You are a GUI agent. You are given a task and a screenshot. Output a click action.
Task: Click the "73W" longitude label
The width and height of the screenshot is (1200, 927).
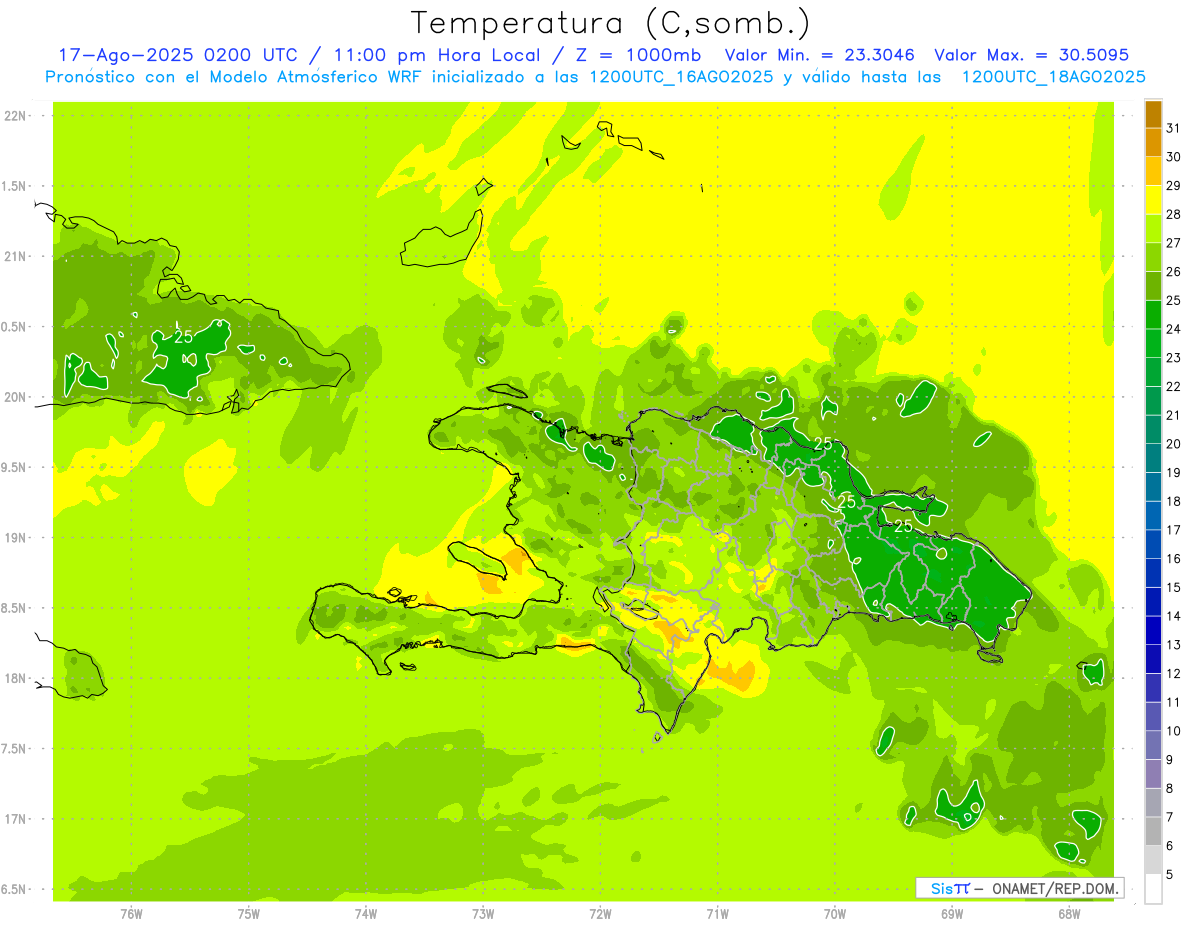point(483,914)
